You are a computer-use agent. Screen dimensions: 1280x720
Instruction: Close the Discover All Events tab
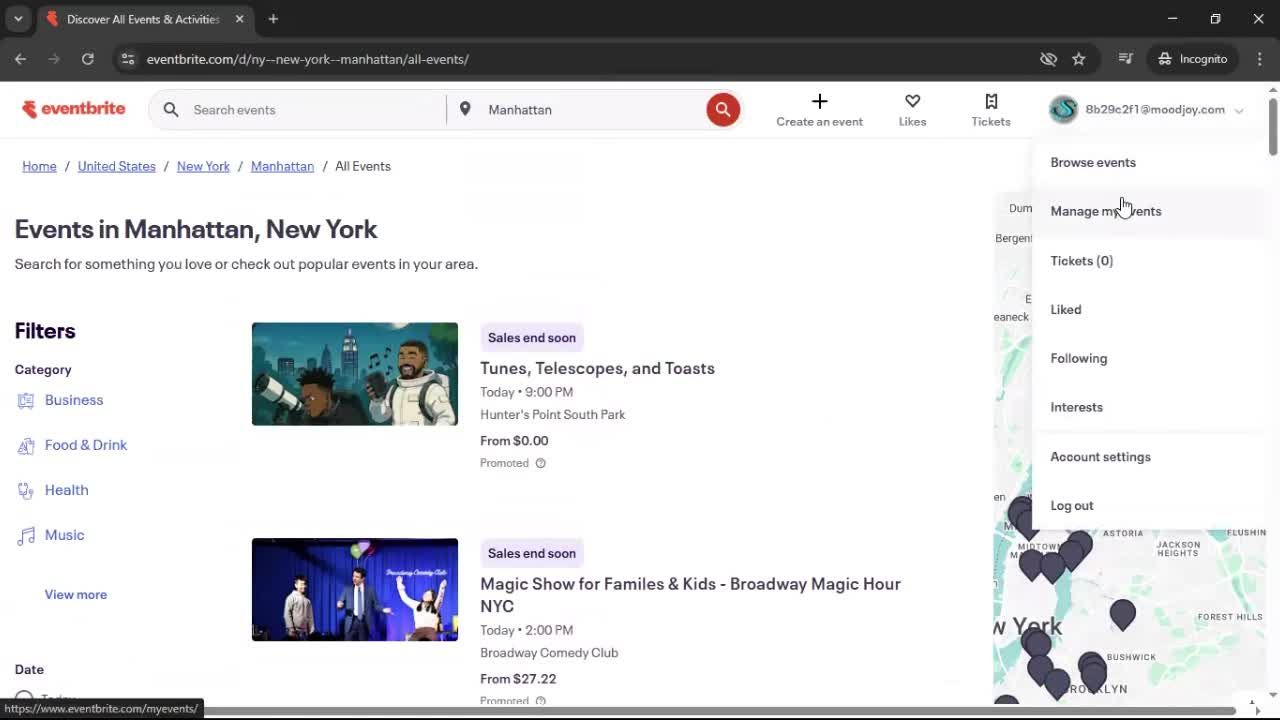(239, 19)
